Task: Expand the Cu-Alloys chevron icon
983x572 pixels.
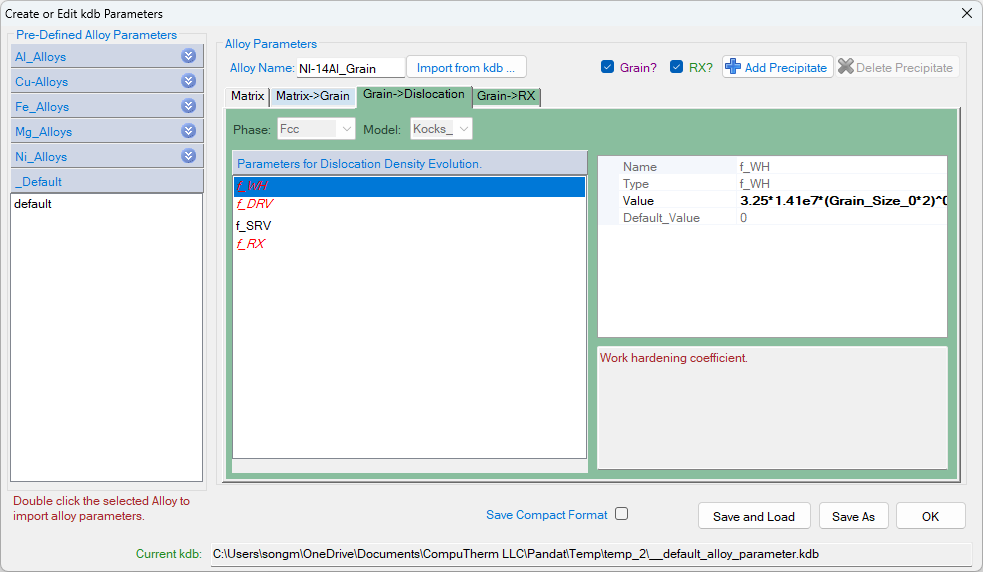Action: click(188, 81)
